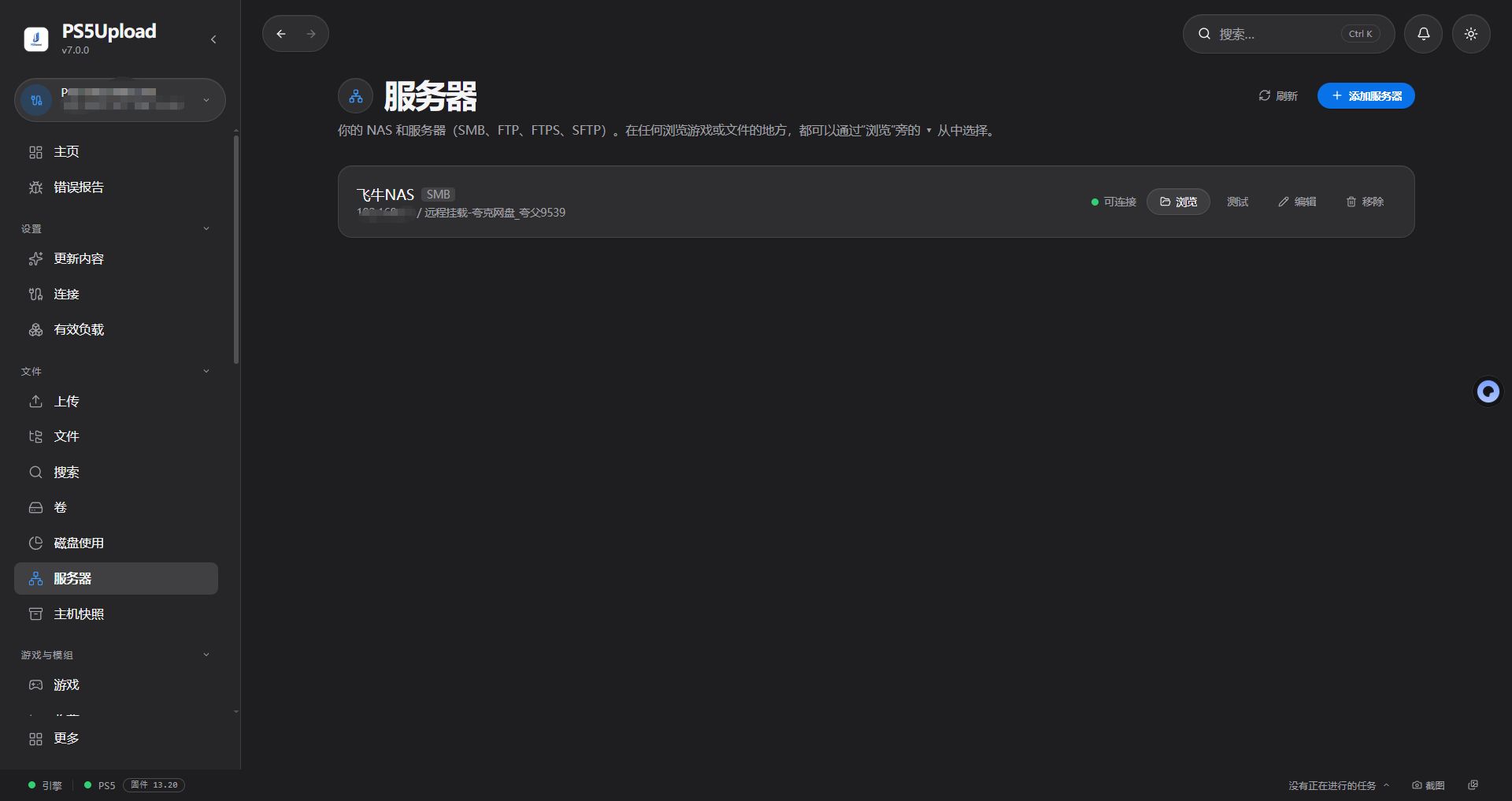Take a screenshot with 截图
The height and width of the screenshot is (801, 1512).
(1429, 785)
